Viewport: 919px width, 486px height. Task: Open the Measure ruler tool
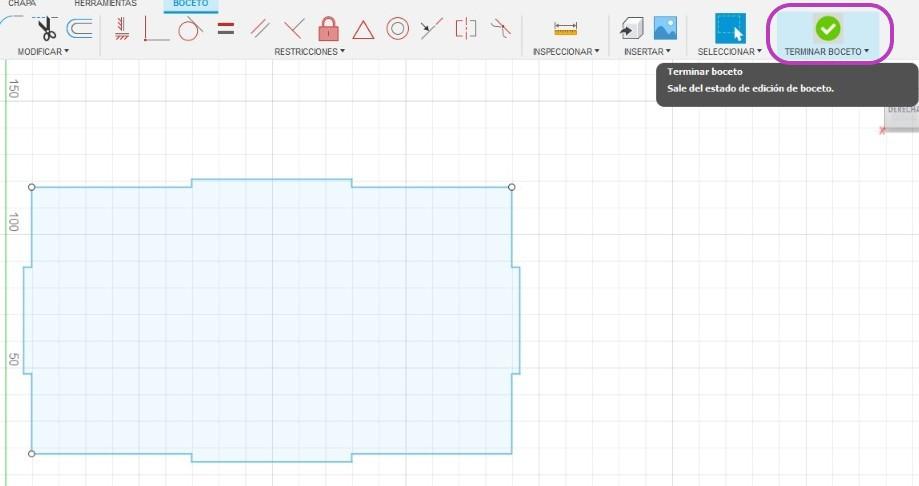566,29
